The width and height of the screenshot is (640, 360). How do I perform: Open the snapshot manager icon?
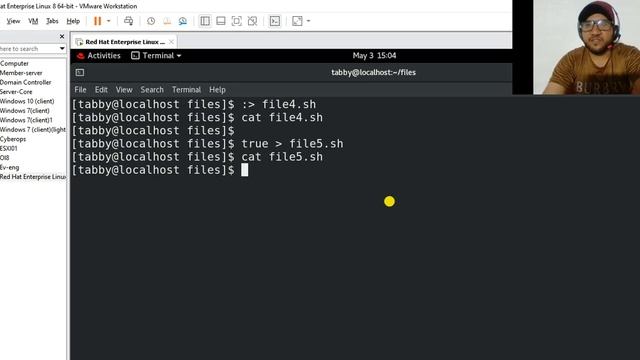182,21
